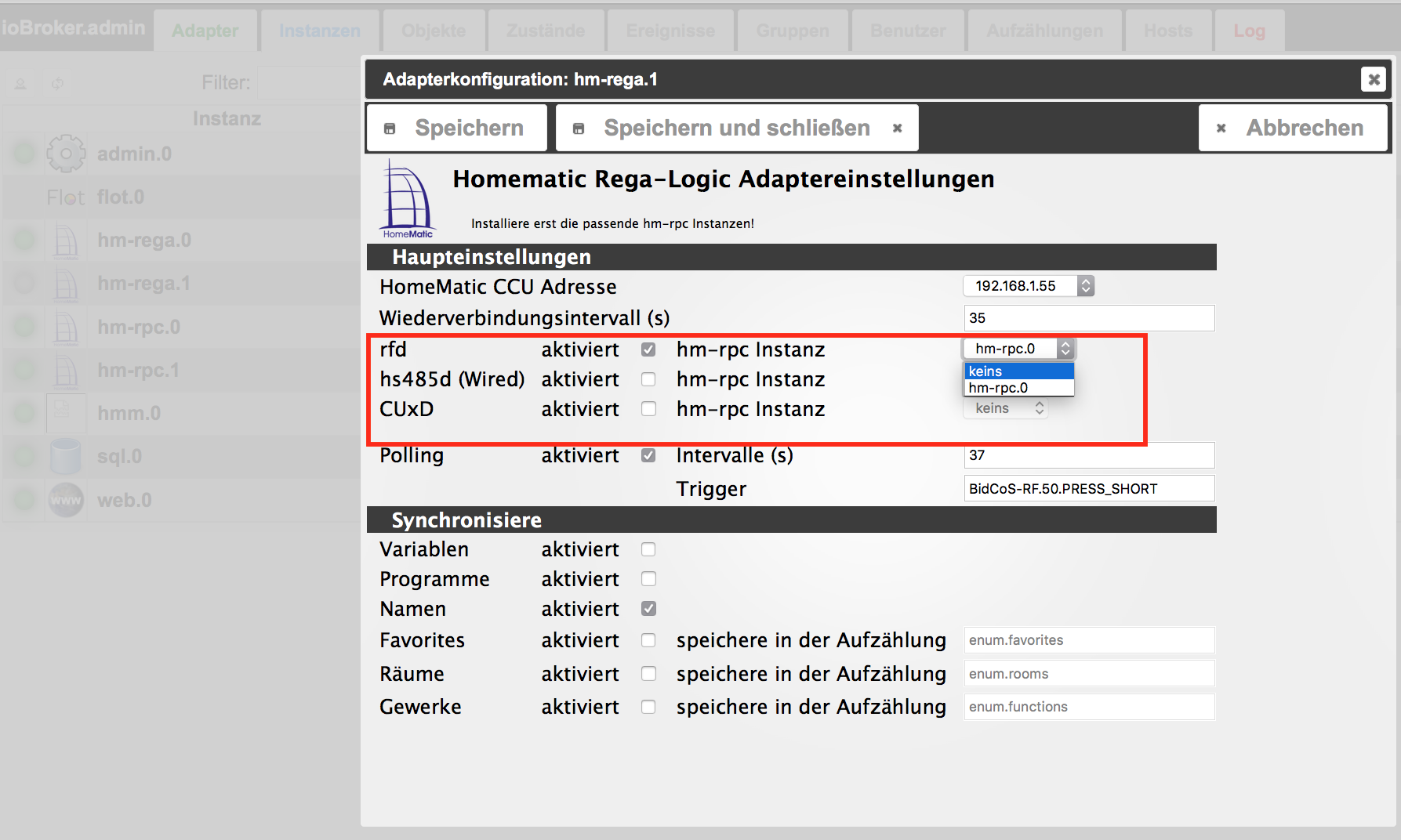Select the 'hm-rega.0' instance name
Screen dimensions: 1401x840
click(x=144, y=240)
